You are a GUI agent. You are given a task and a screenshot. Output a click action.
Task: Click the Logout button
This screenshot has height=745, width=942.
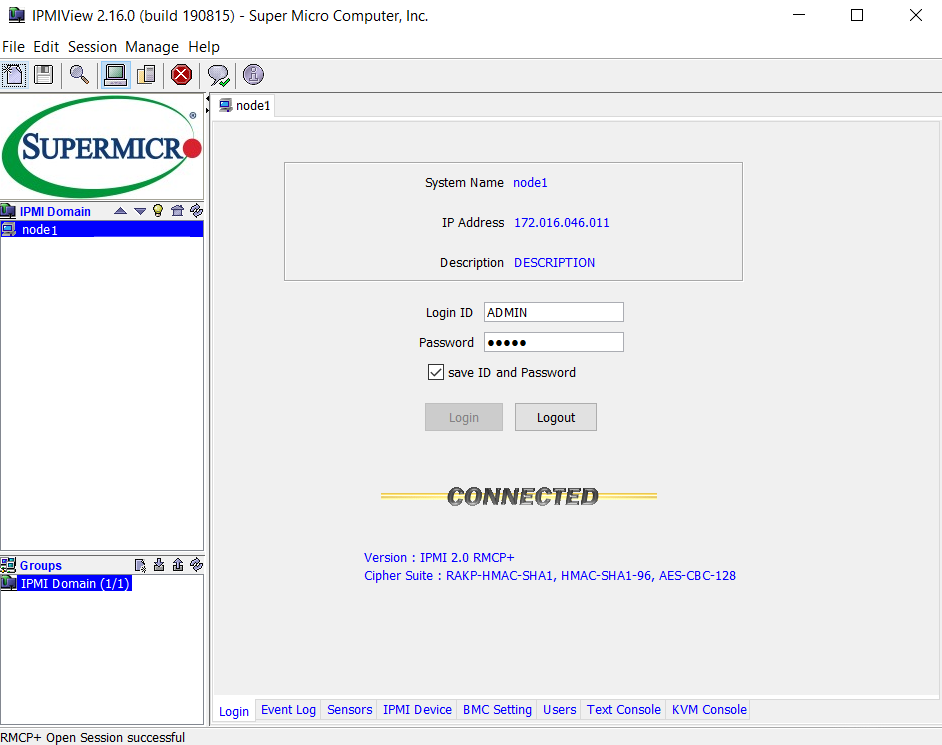click(556, 417)
